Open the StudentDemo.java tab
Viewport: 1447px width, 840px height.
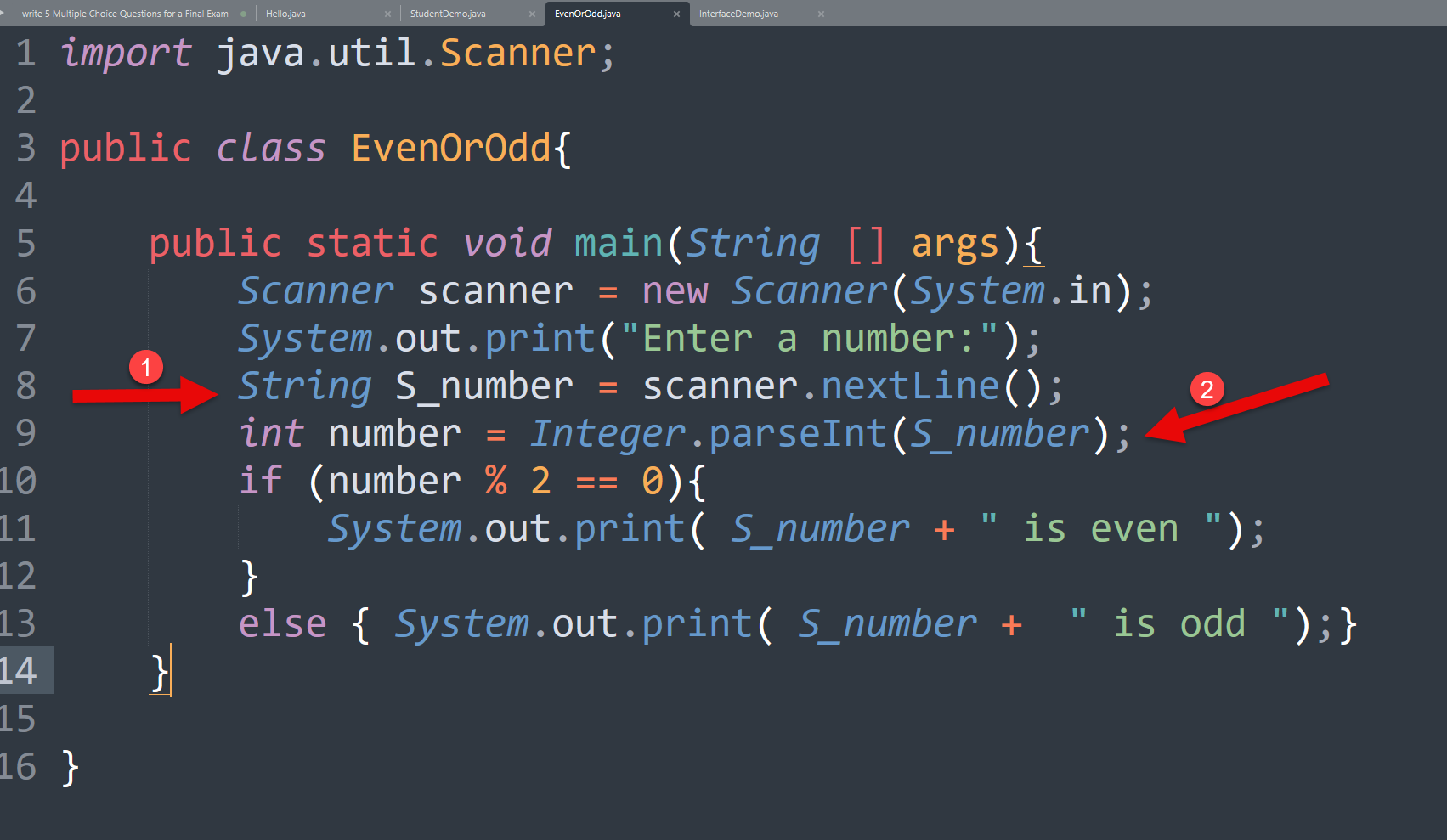(448, 14)
